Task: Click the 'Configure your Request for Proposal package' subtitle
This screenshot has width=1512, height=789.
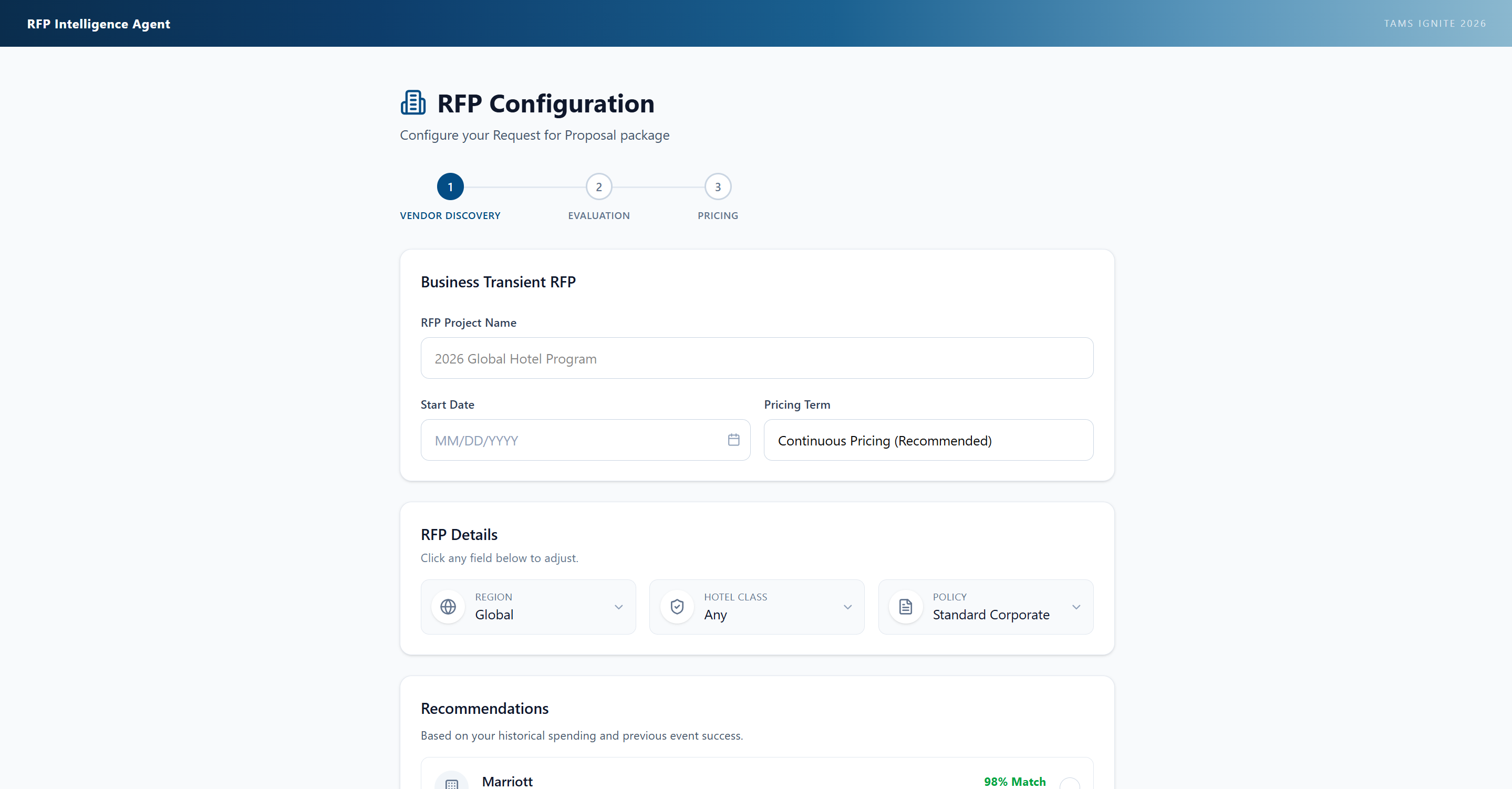Action: click(x=534, y=135)
